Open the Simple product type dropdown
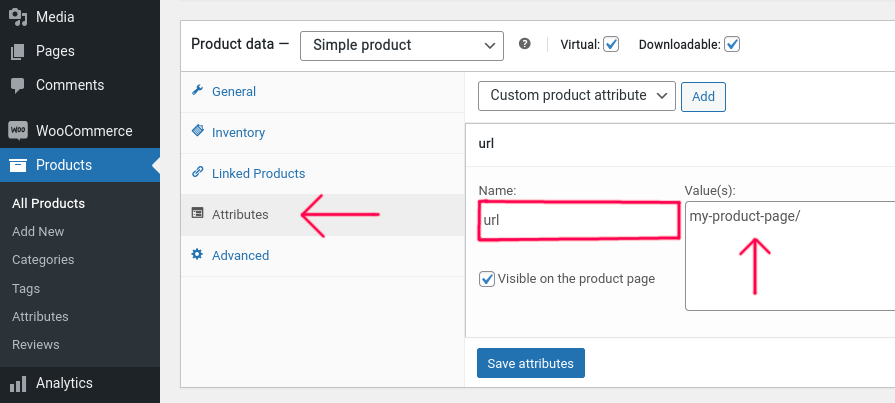This screenshot has height=403, width=895. click(402, 46)
